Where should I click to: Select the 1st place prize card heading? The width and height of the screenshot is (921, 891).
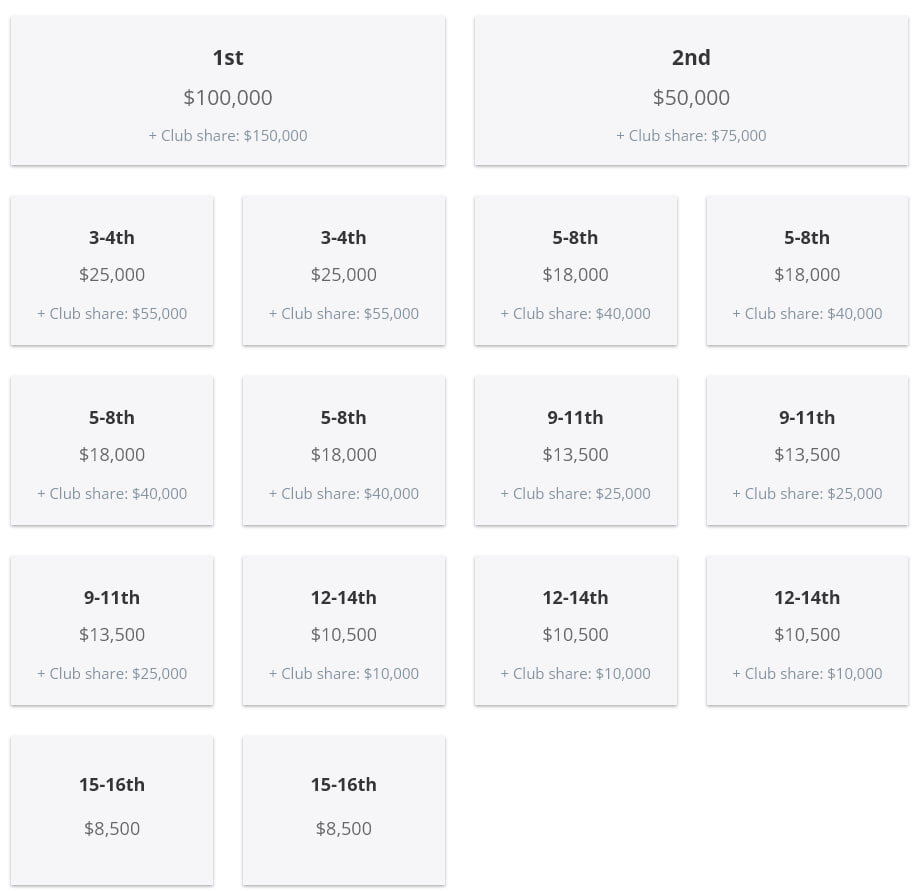point(228,58)
